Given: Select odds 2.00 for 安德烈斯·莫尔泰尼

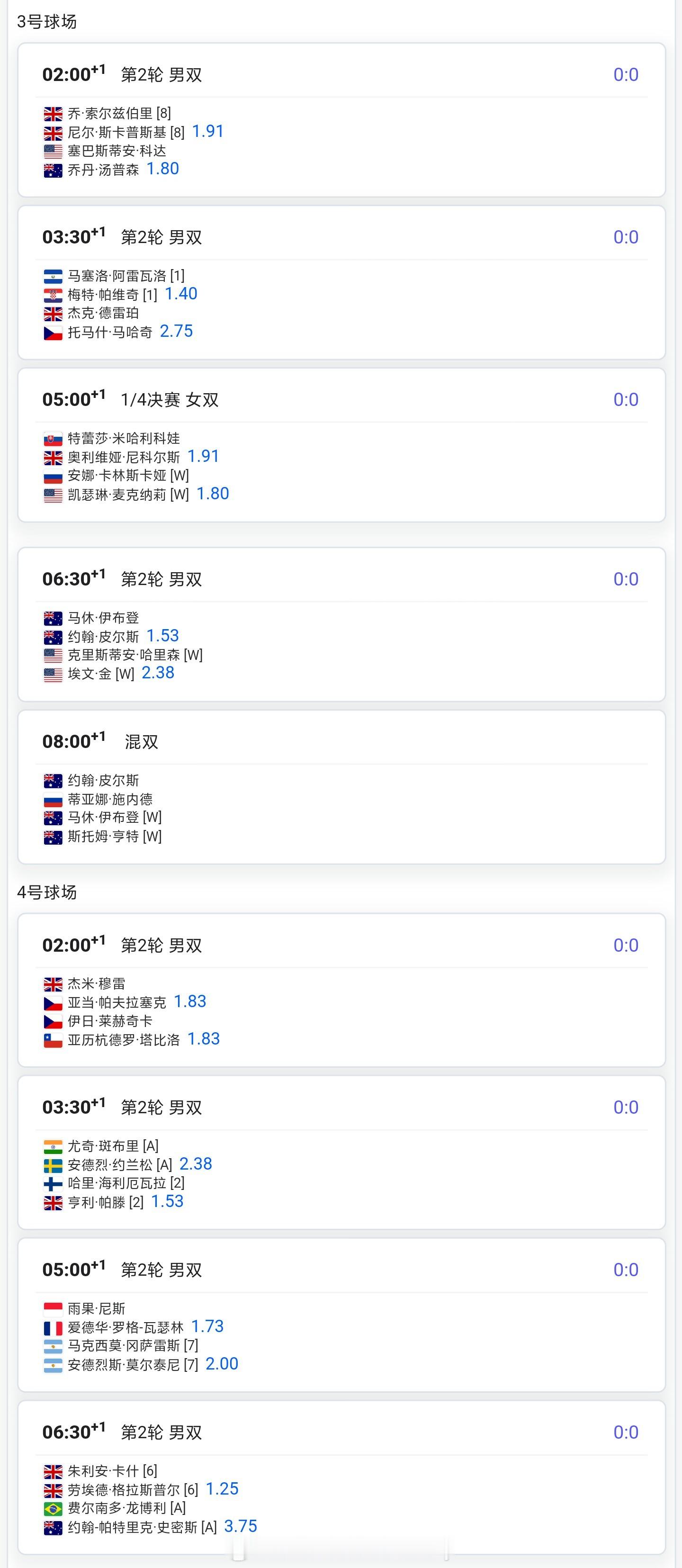Looking at the screenshot, I should (x=222, y=1364).
